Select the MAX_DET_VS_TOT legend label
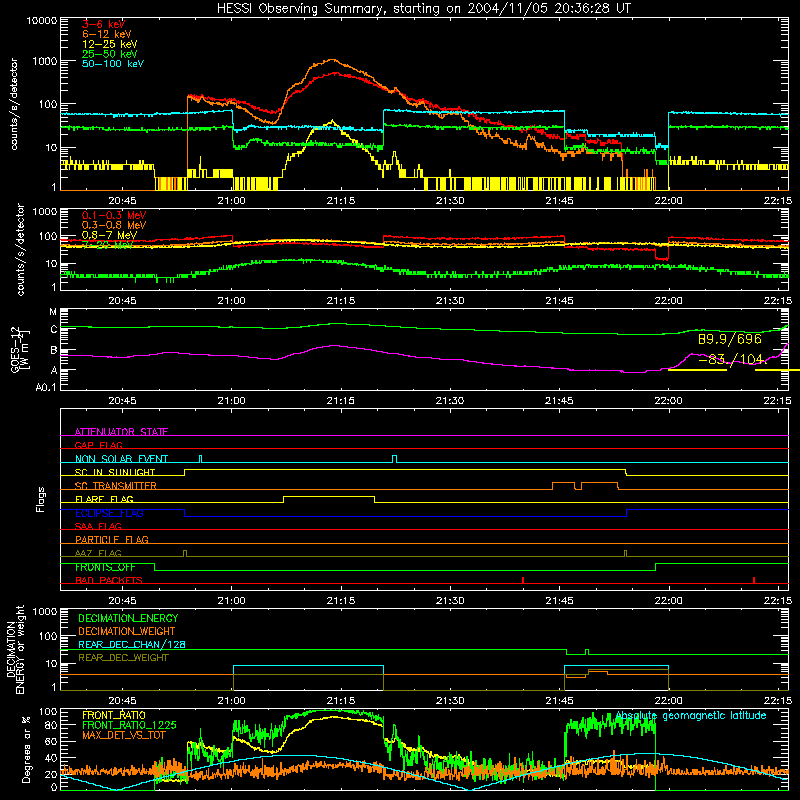The width and height of the screenshot is (800, 800). 123,735
